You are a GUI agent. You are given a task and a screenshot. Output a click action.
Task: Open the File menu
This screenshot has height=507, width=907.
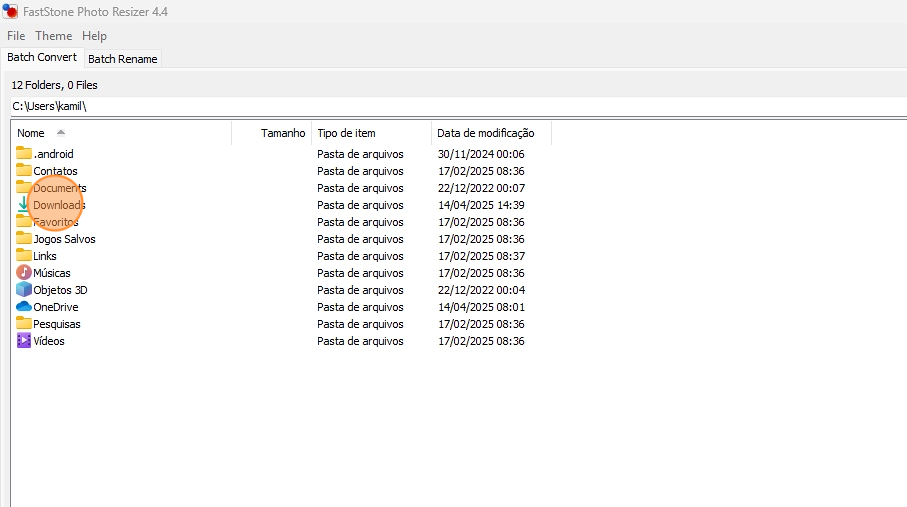(x=16, y=36)
